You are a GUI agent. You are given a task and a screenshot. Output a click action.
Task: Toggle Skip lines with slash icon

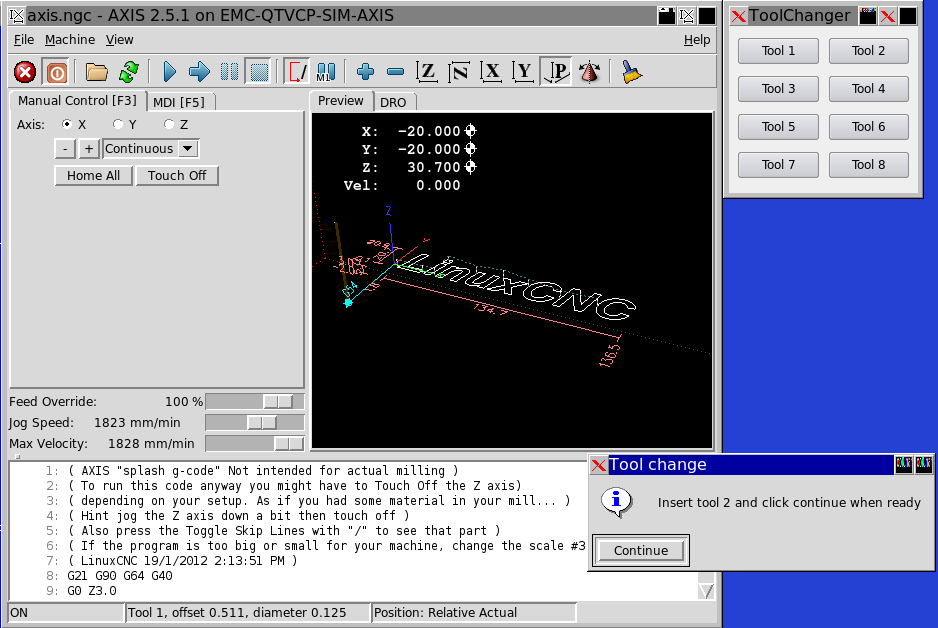coord(297,72)
